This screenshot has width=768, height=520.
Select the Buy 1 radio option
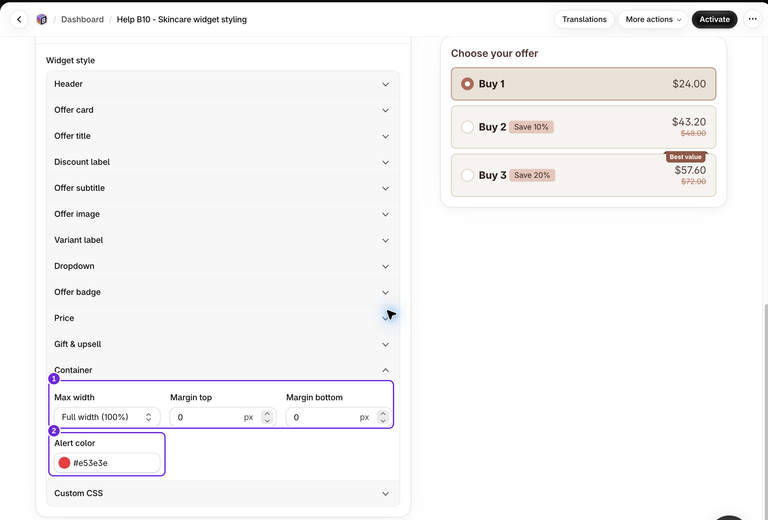(x=467, y=84)
